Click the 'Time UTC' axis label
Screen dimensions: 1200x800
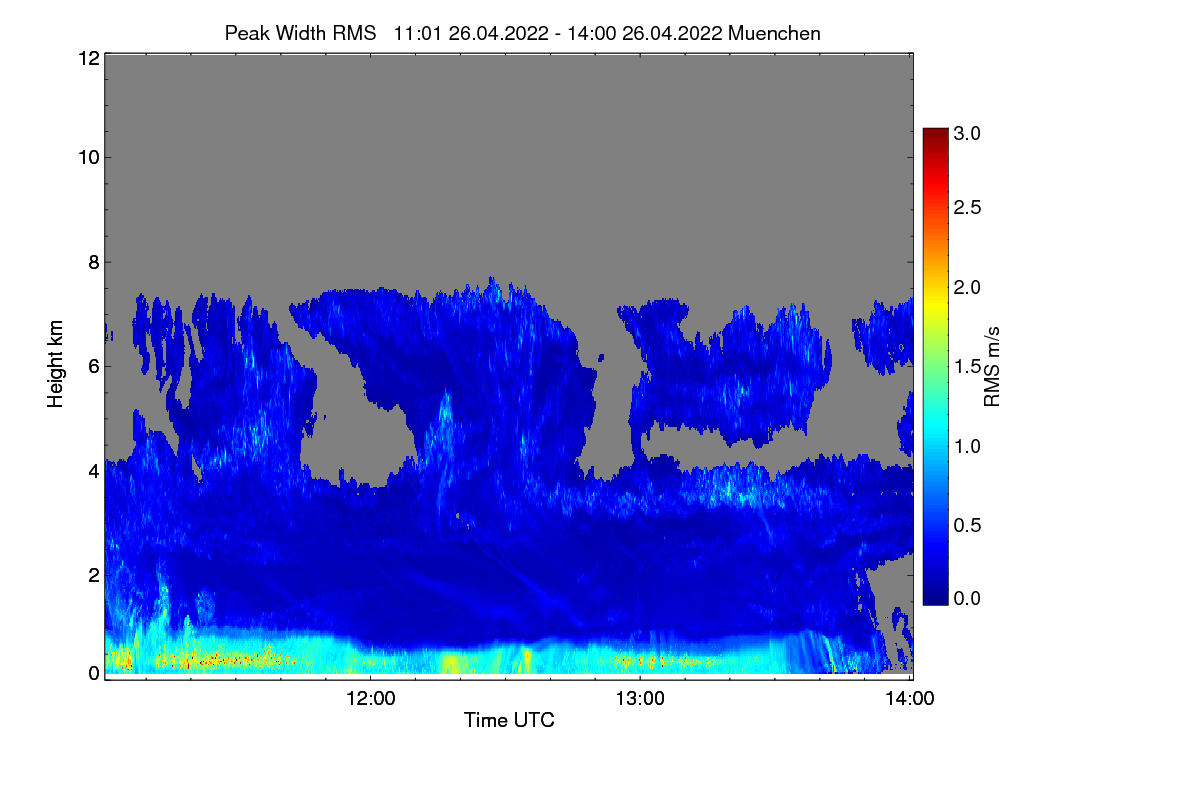[x=509, y=720]
